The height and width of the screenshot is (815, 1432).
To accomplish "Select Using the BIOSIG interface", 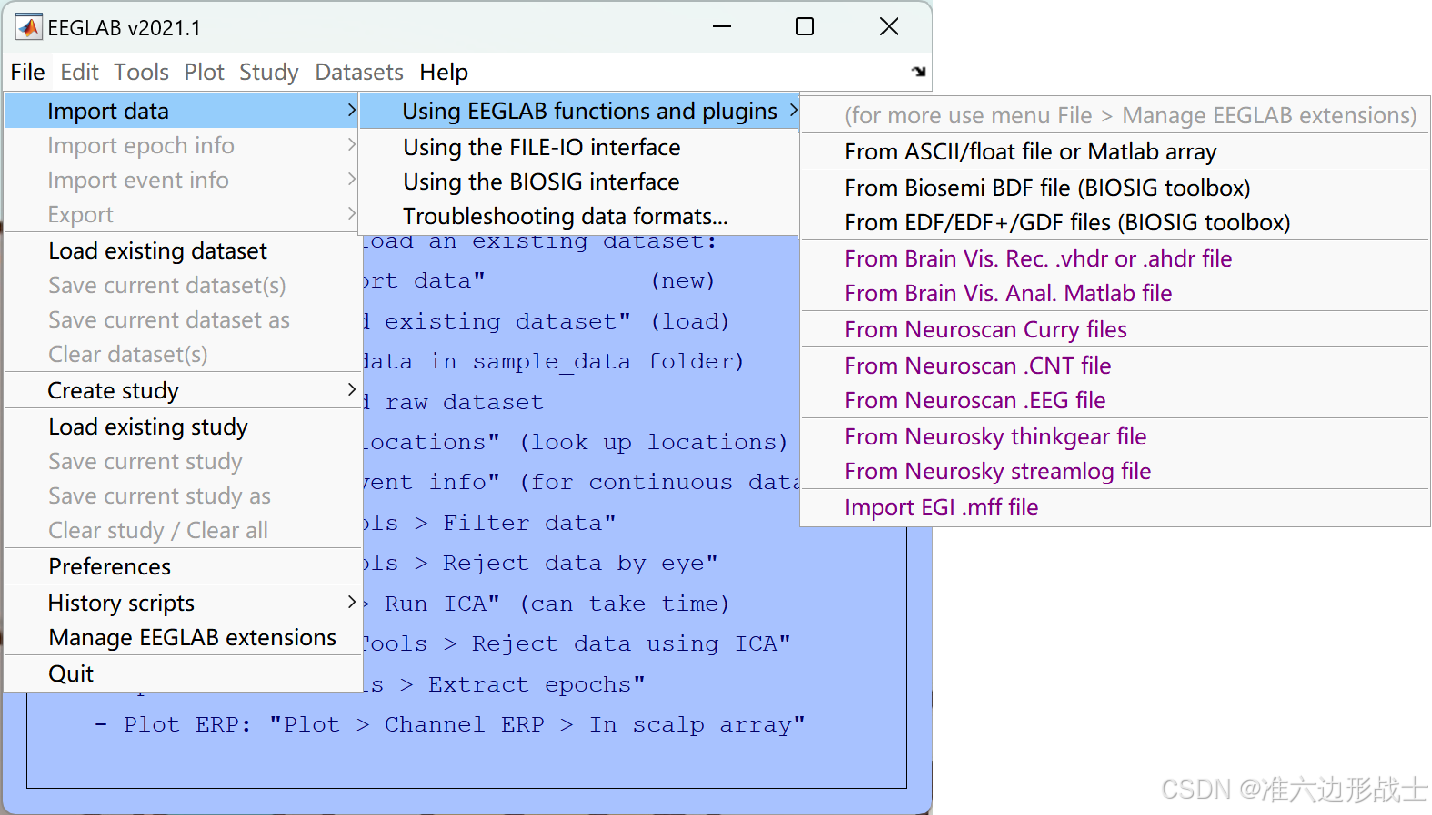I will coord(579,182).
